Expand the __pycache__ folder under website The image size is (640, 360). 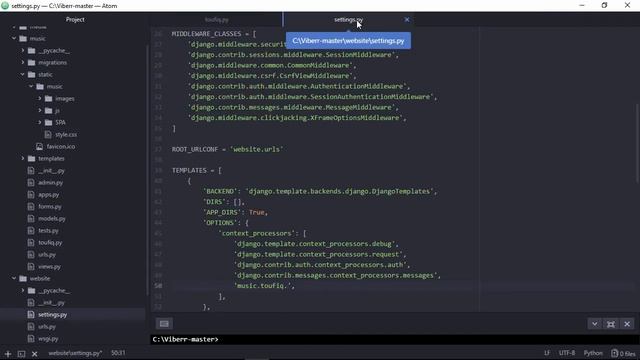[23, 291]
